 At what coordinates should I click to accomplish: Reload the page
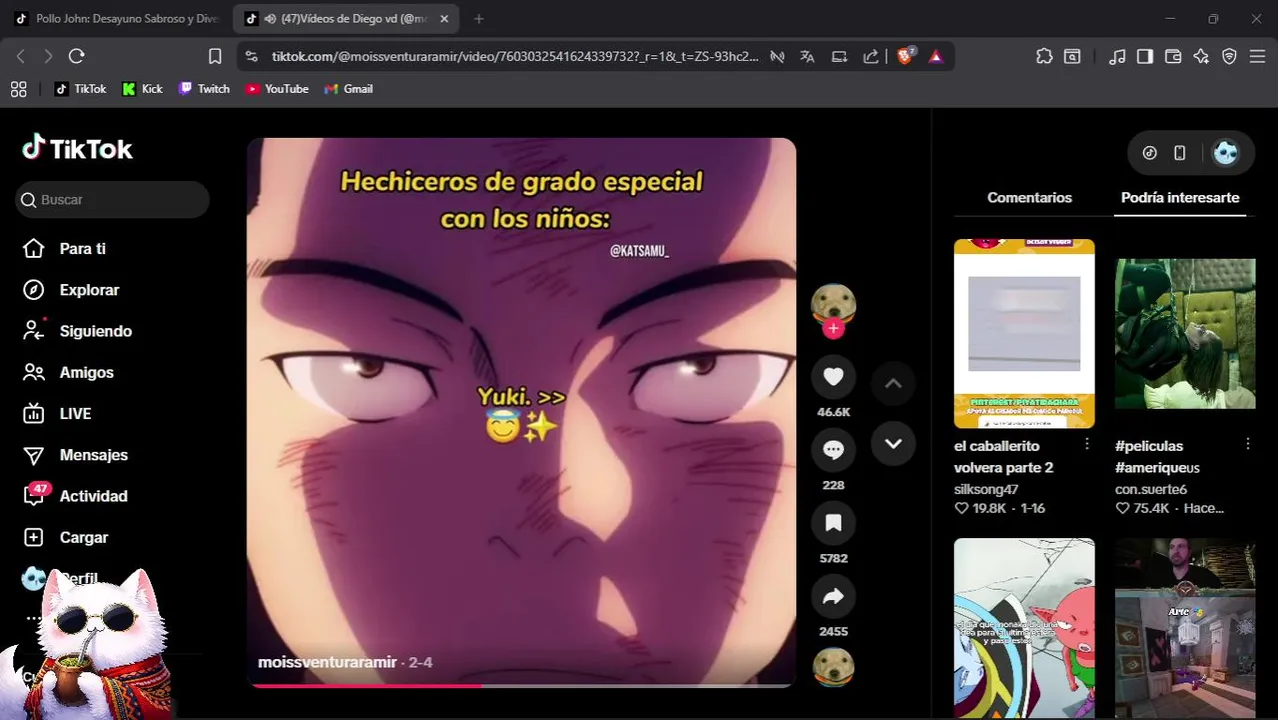[x=76, y=57]
